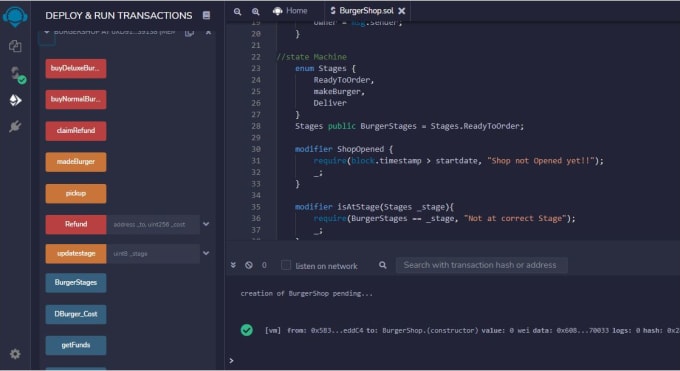Image resolution: width=680 pixels, height=371 pixels.
Task: Call the claimRefund function
Action: point(76,131)
